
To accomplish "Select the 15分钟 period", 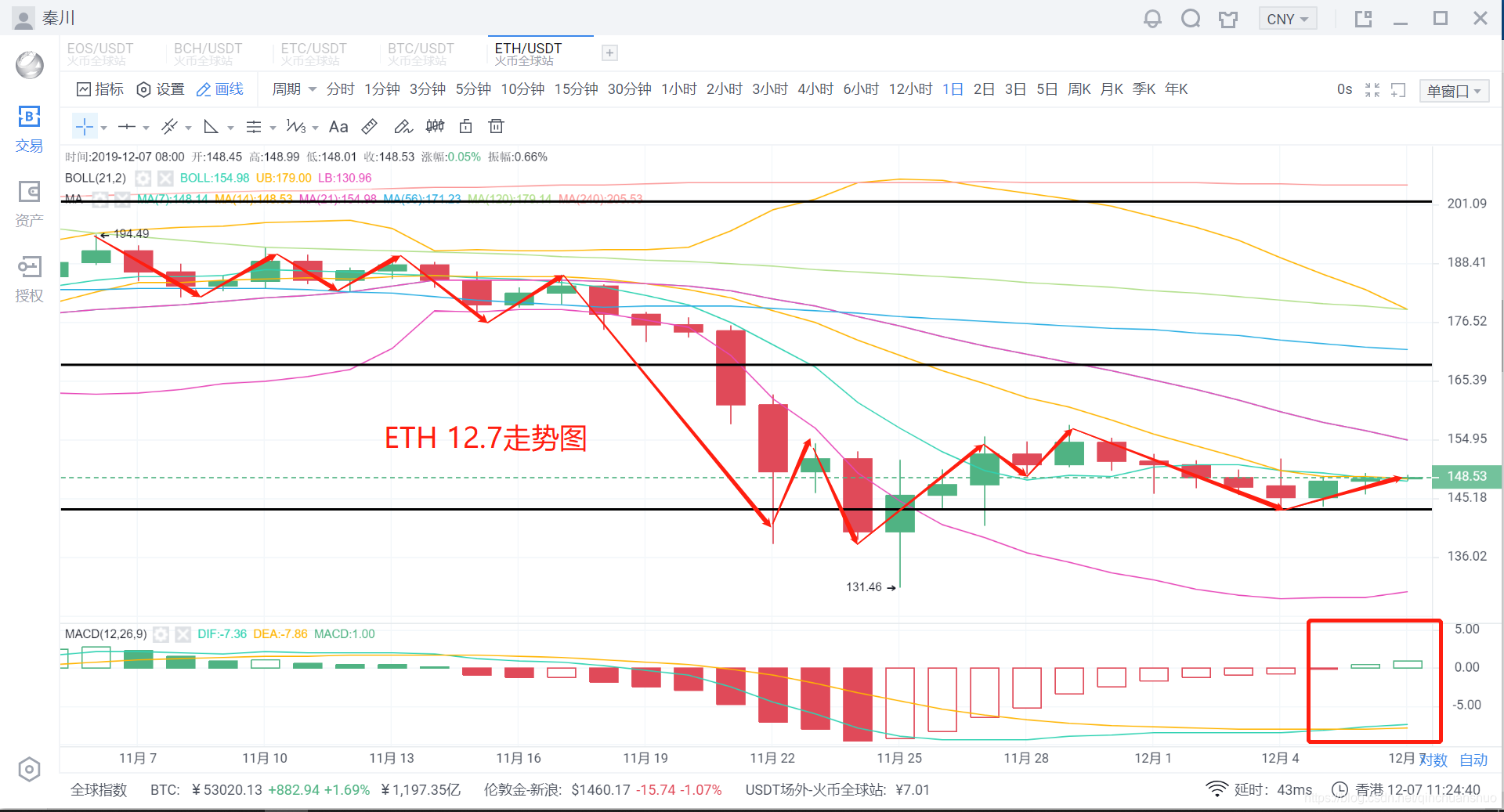I will pyautogui.click(x=577, y=89).
